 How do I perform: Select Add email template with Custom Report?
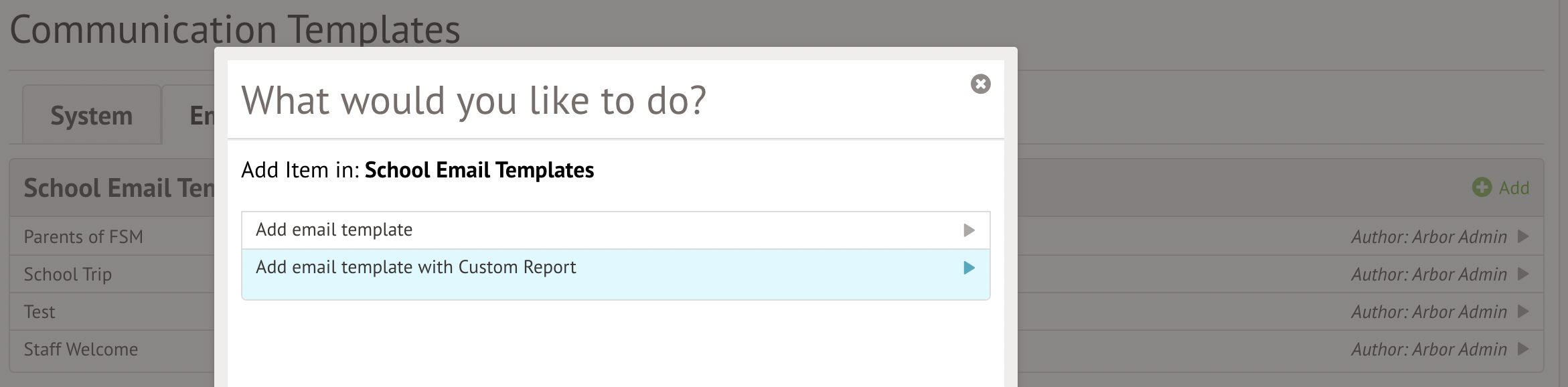click(615, 275)
